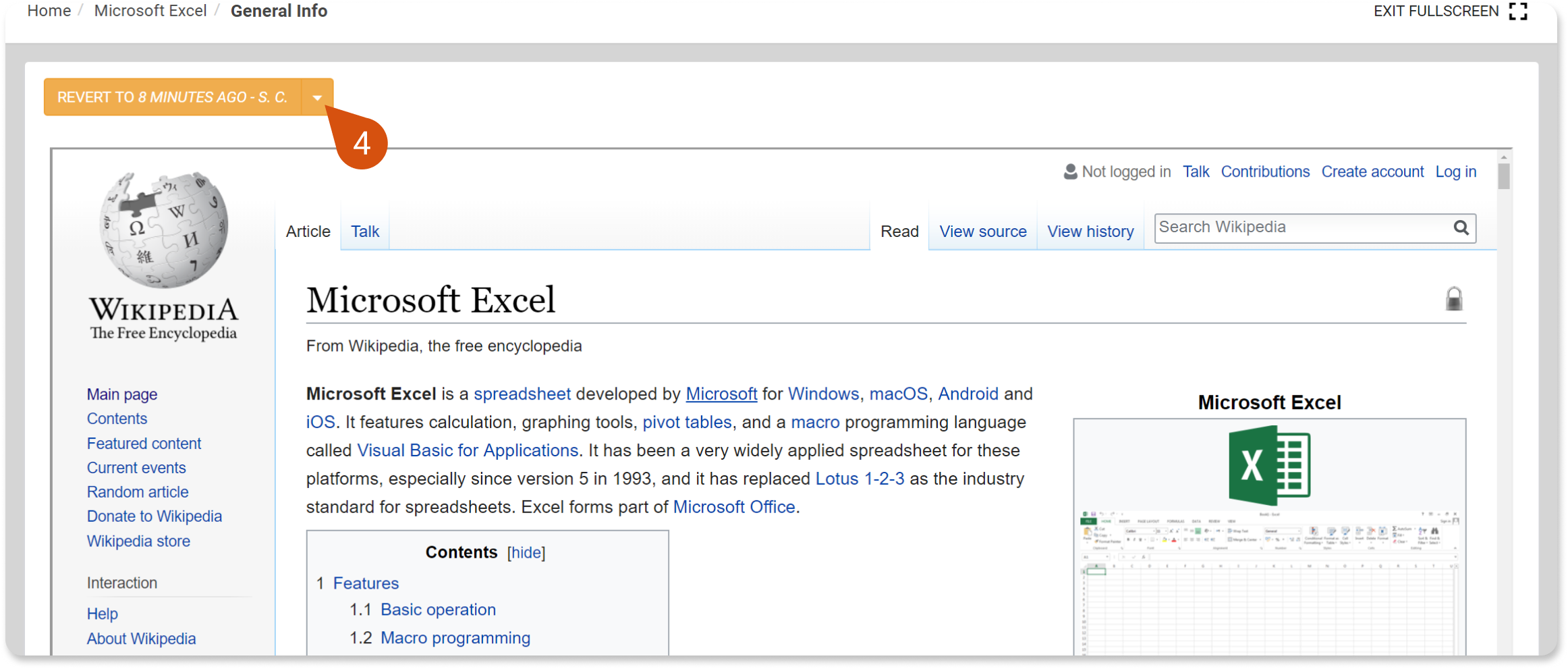
Task: Follow the macro link
Action: pos(815,423)
